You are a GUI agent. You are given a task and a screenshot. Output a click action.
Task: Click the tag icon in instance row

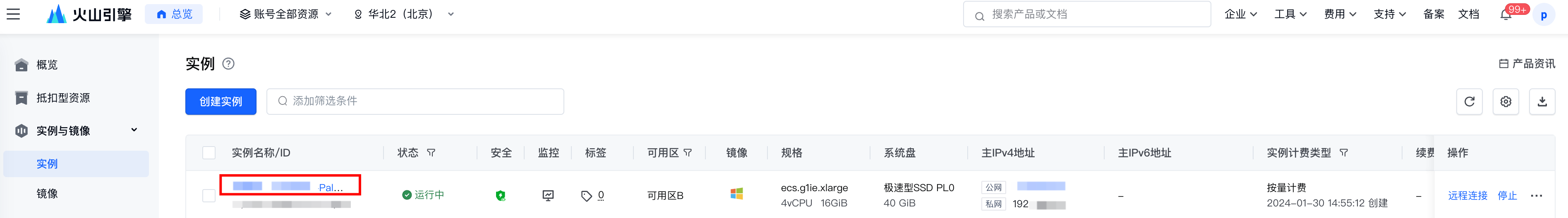tap(586, 196)
